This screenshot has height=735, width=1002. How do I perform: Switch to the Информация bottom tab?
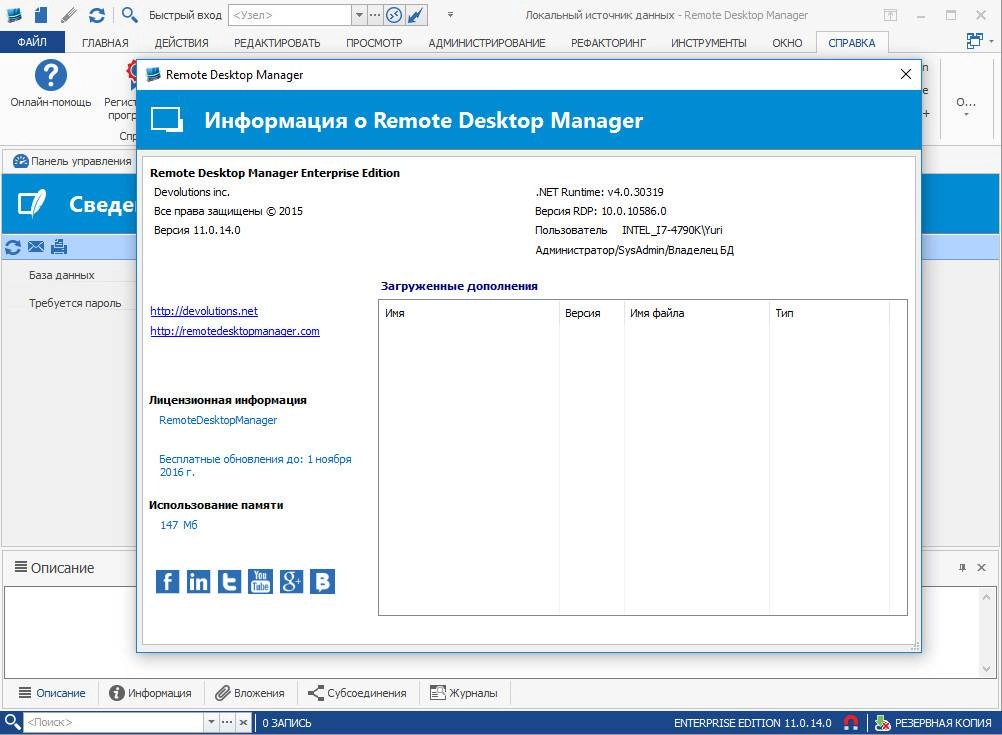[x=151, y=693]
